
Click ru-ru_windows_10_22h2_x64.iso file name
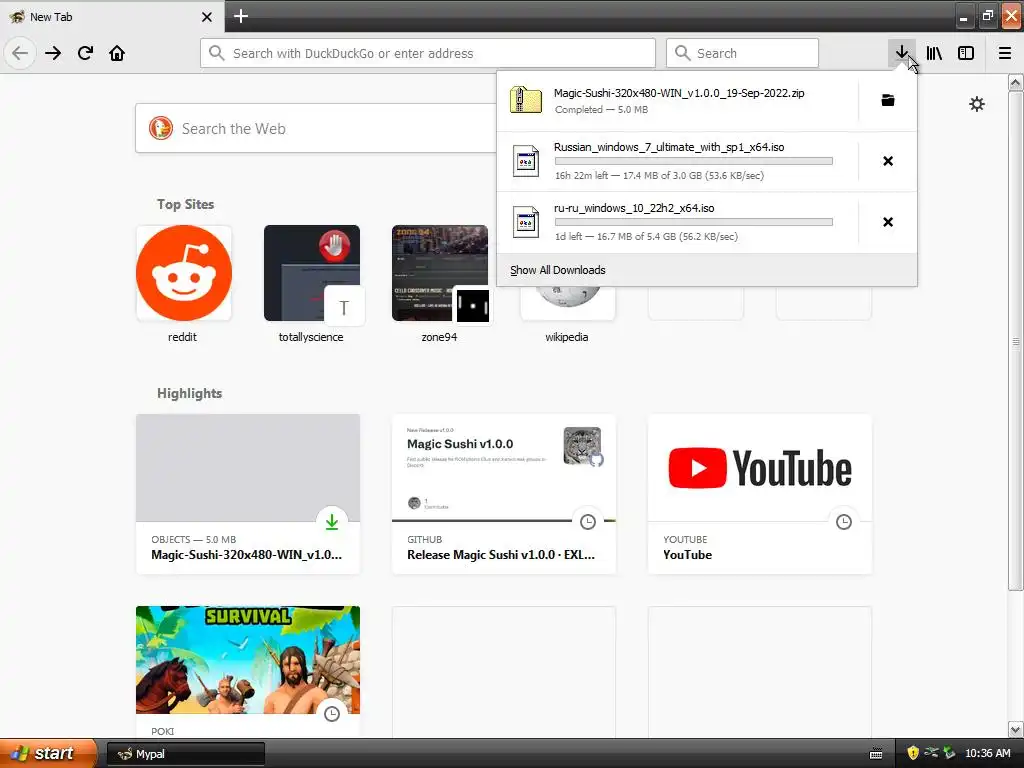(x=634, y=208)
